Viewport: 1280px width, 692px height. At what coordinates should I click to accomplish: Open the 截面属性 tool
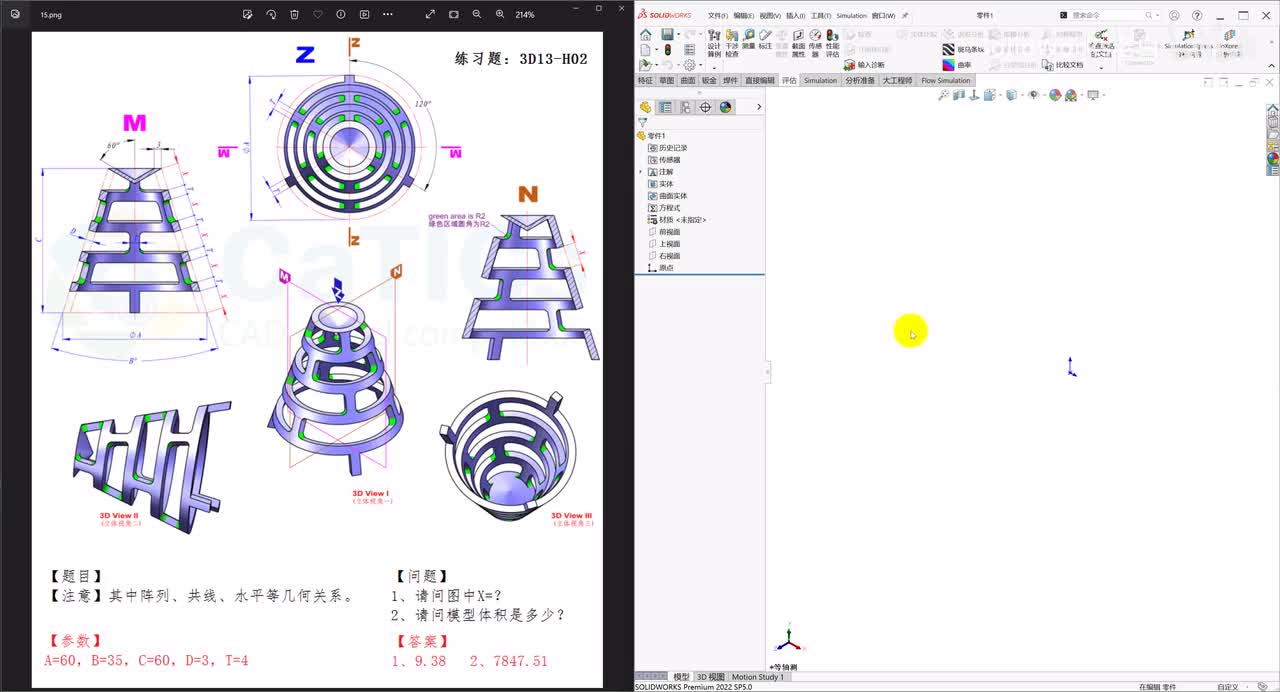click(x=798, y=43)
